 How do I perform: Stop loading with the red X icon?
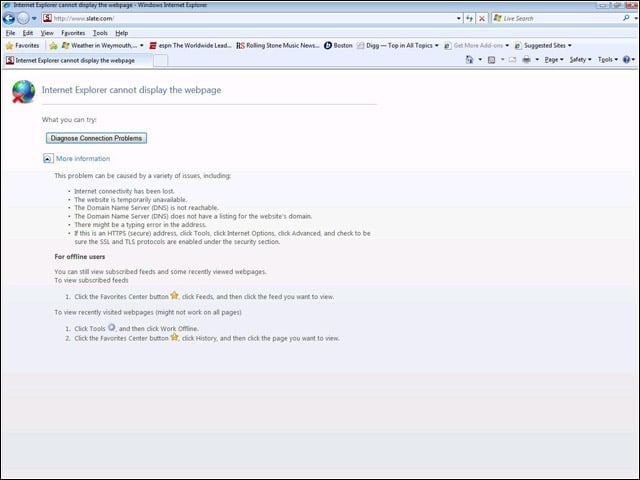482,18
